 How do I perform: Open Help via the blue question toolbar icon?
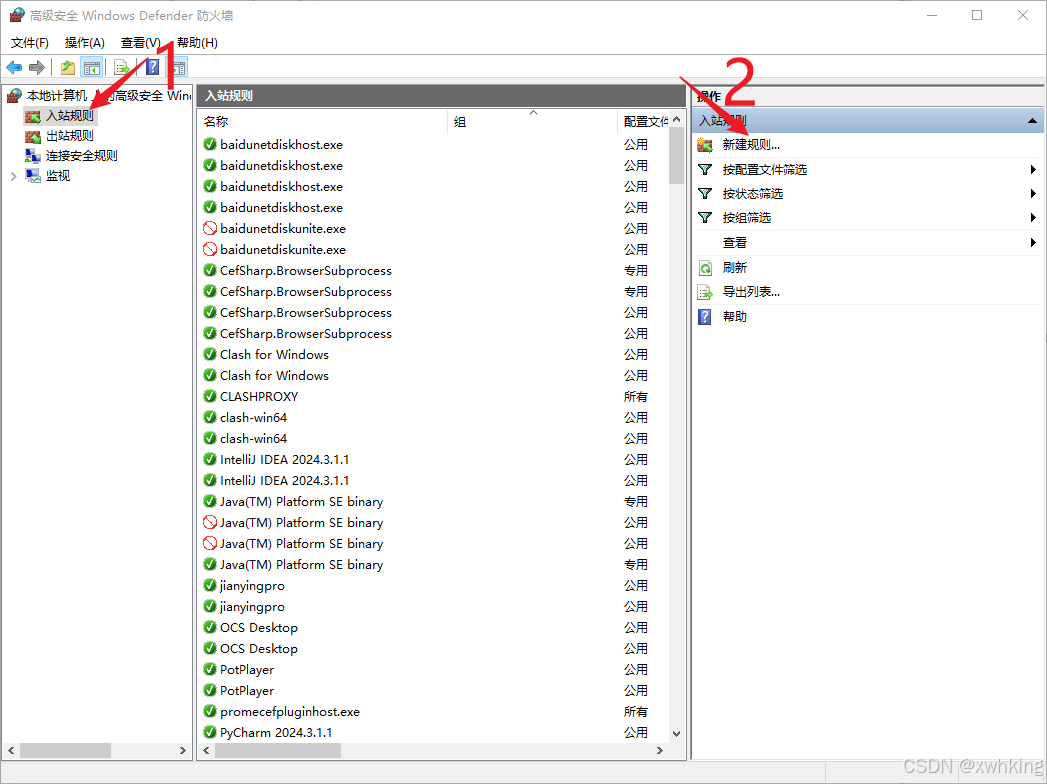click(x=153, y=67)
